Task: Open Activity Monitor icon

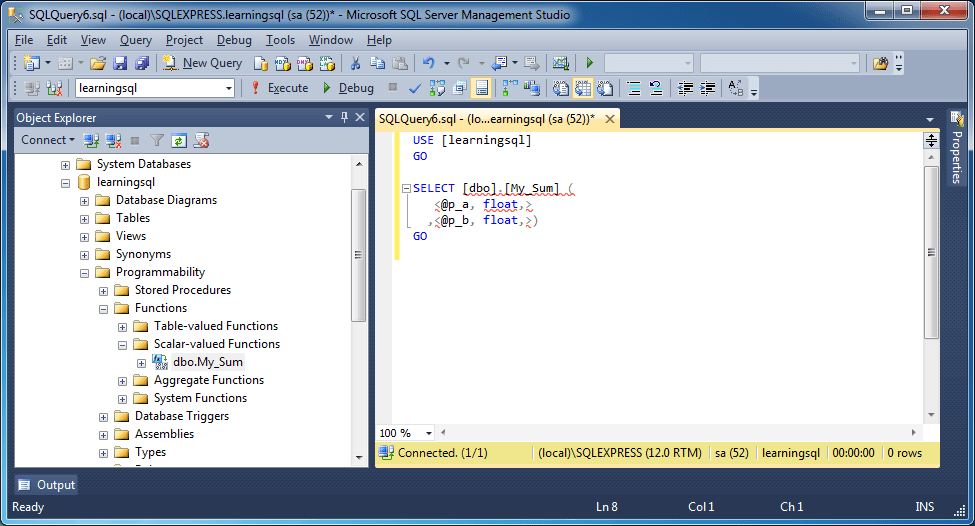Action: click(560, 63)
